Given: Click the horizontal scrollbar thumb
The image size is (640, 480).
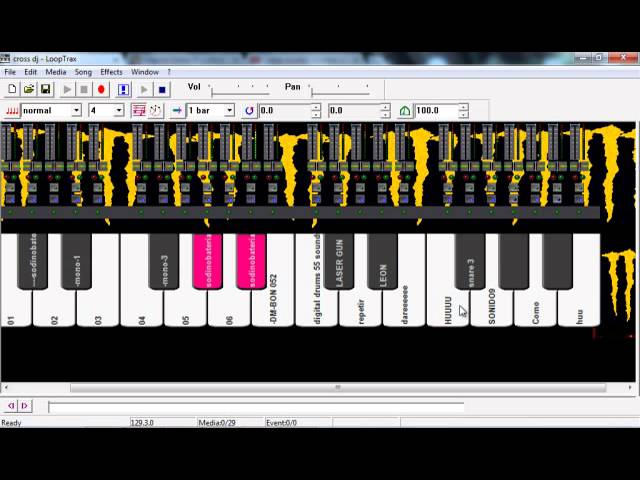Looking at the screenshot, I should (338, 387).
